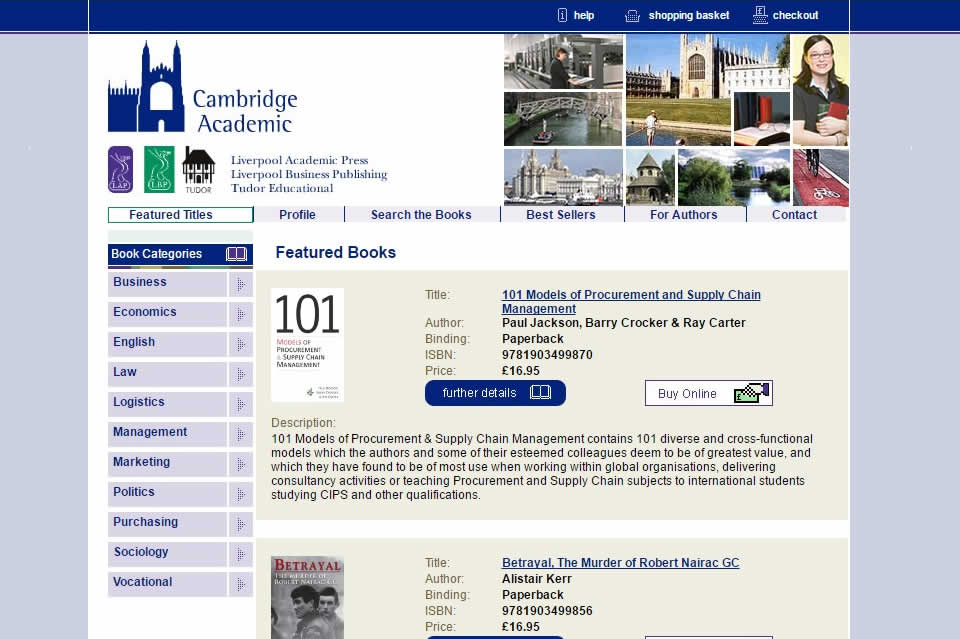The width and height of the screenshot is (960, 639).
Task: Expand the Law category arrow
Action: [x=241, y=374]
